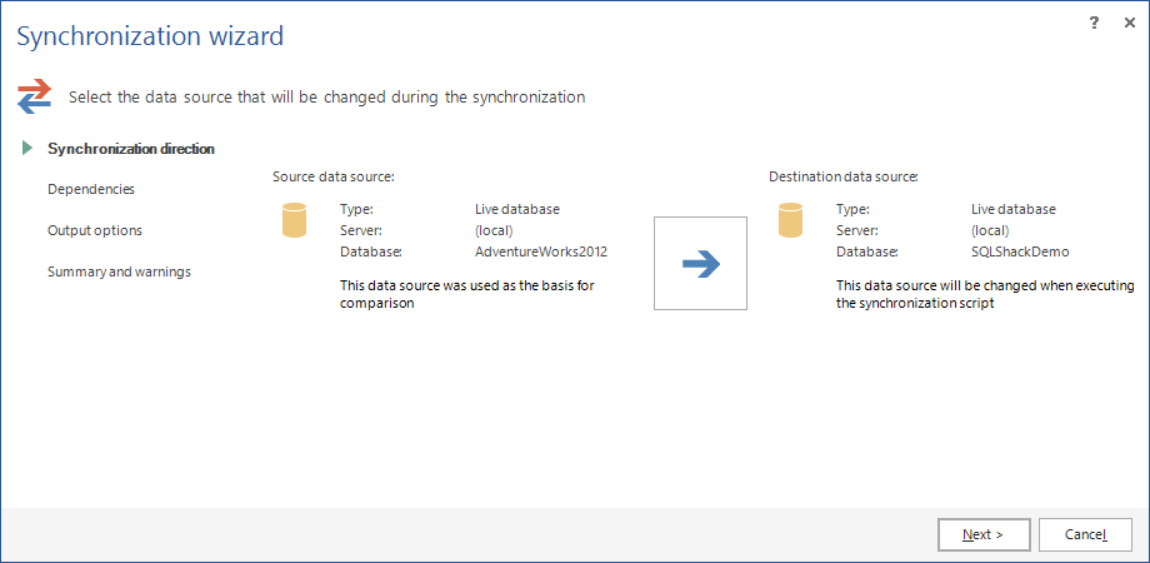Click the source server (local) value
Screen dimensions: 1150x563
point(494,230)
